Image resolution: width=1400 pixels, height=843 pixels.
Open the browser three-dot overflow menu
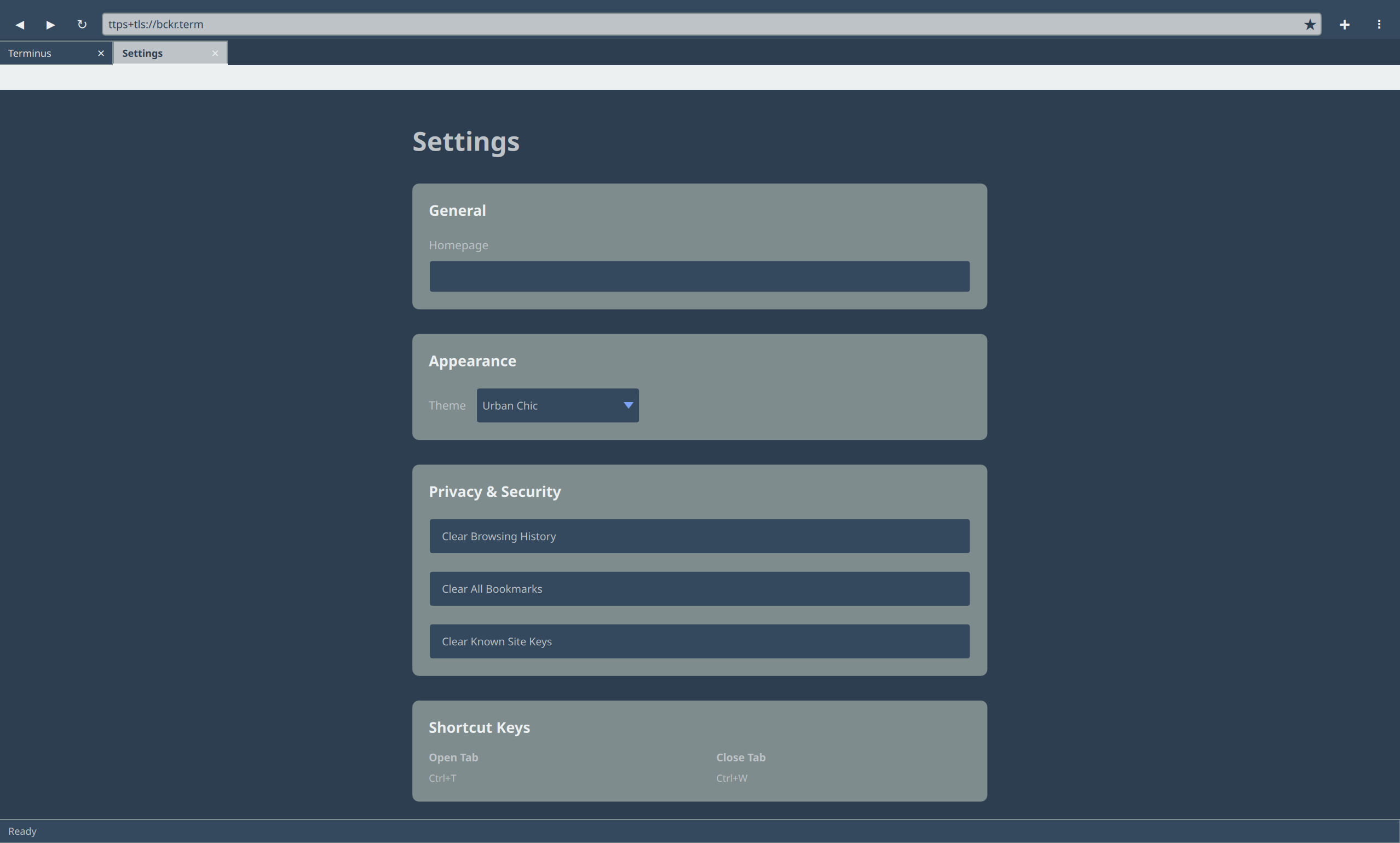pyautogui.click(x=1379, y=25)
